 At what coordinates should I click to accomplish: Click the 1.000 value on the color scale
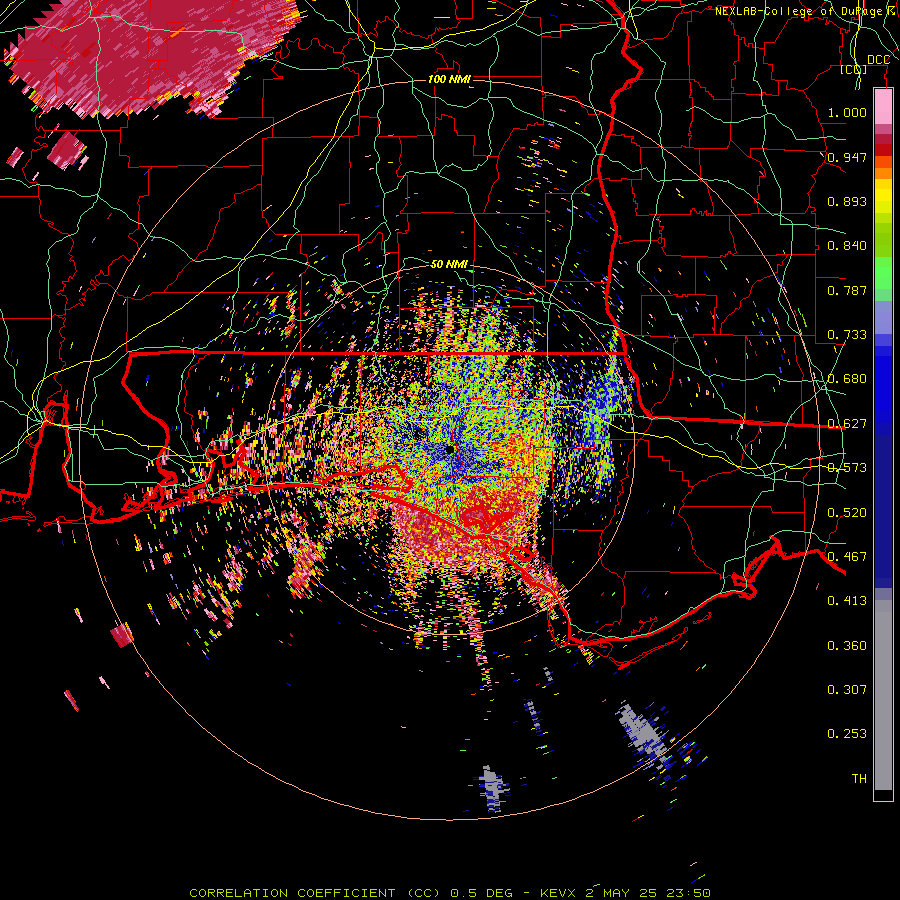coord(847,112)
